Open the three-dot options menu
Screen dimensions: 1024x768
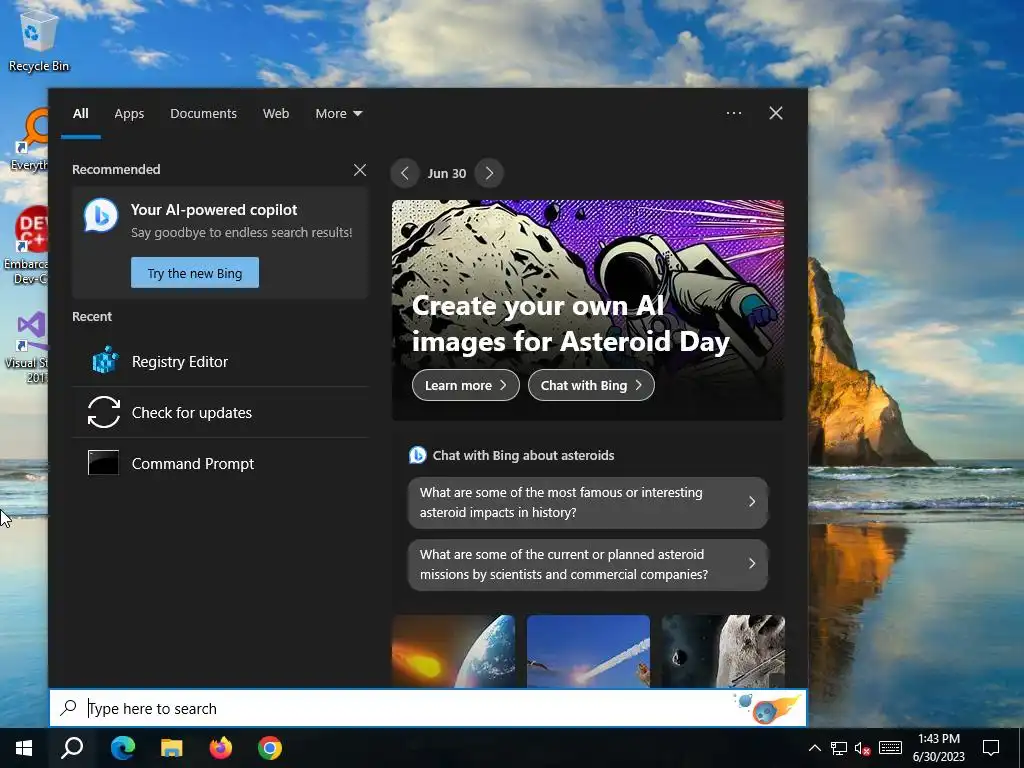pyautogui.click(x=734, y=113)
